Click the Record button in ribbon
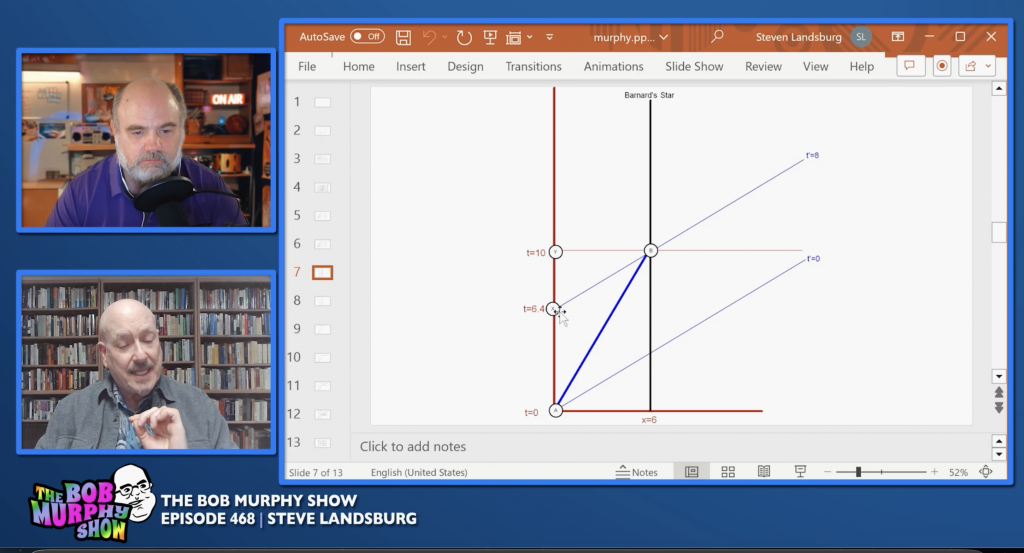The image size is (1024, 553). [942, 66]
